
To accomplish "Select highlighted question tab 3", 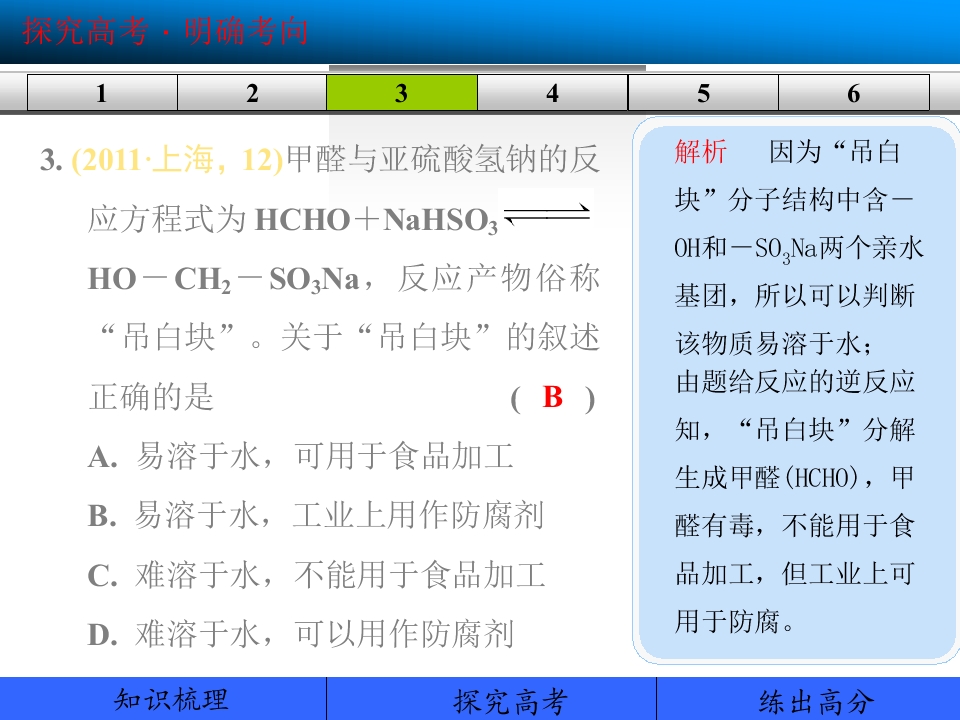I will [x=402, y=93].
